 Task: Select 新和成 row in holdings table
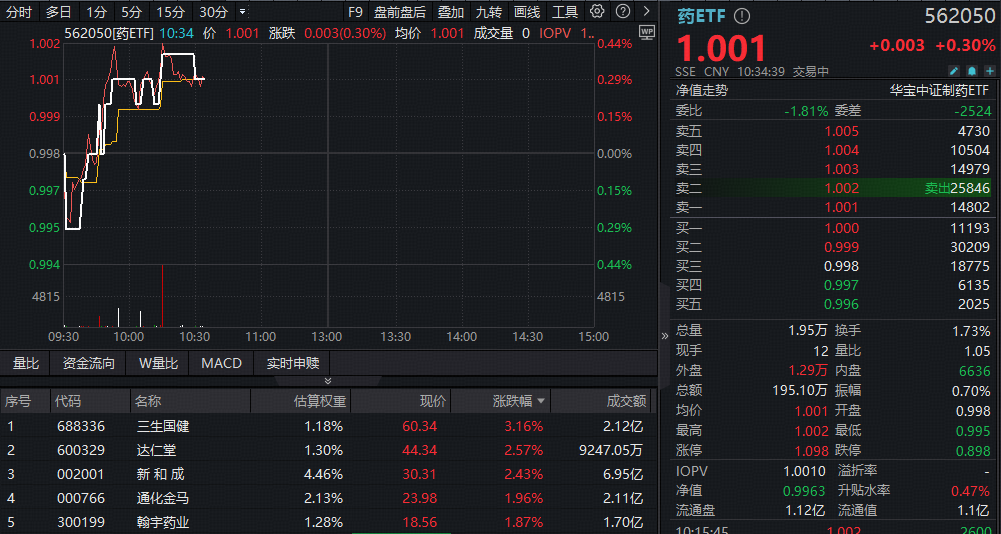[328, 475]
